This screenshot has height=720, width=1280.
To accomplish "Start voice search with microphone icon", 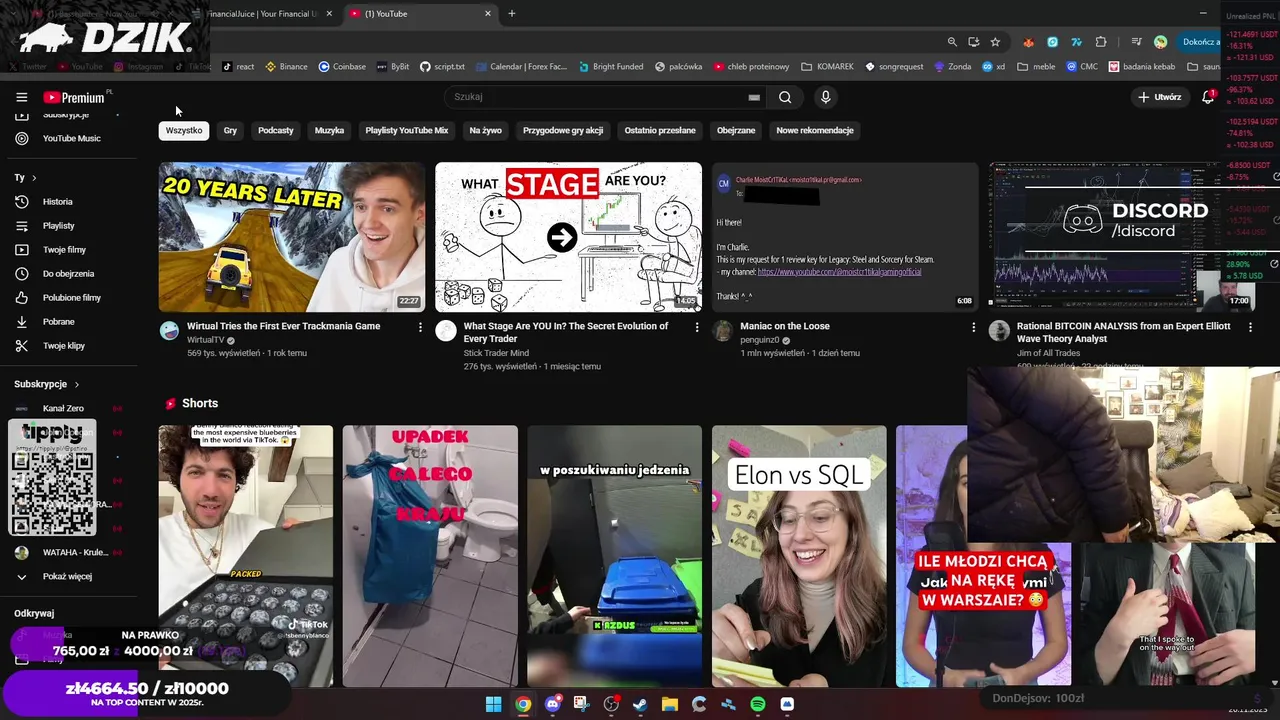I will click(x=825, y=97).
